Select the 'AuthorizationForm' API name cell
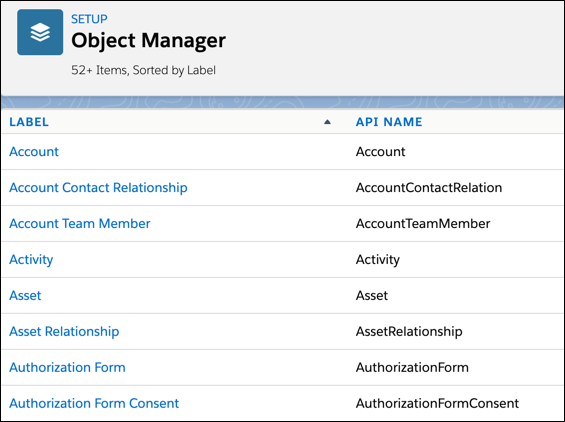 [412, 367]
